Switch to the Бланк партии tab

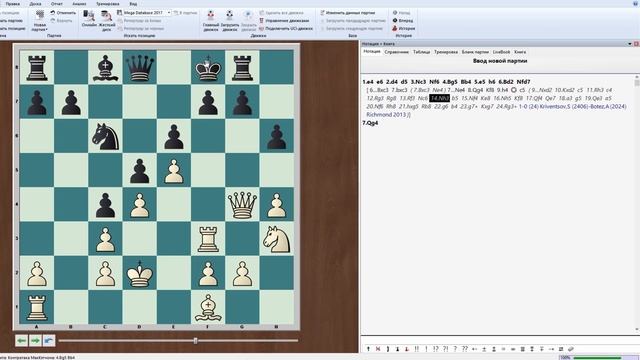pos(475,52)
